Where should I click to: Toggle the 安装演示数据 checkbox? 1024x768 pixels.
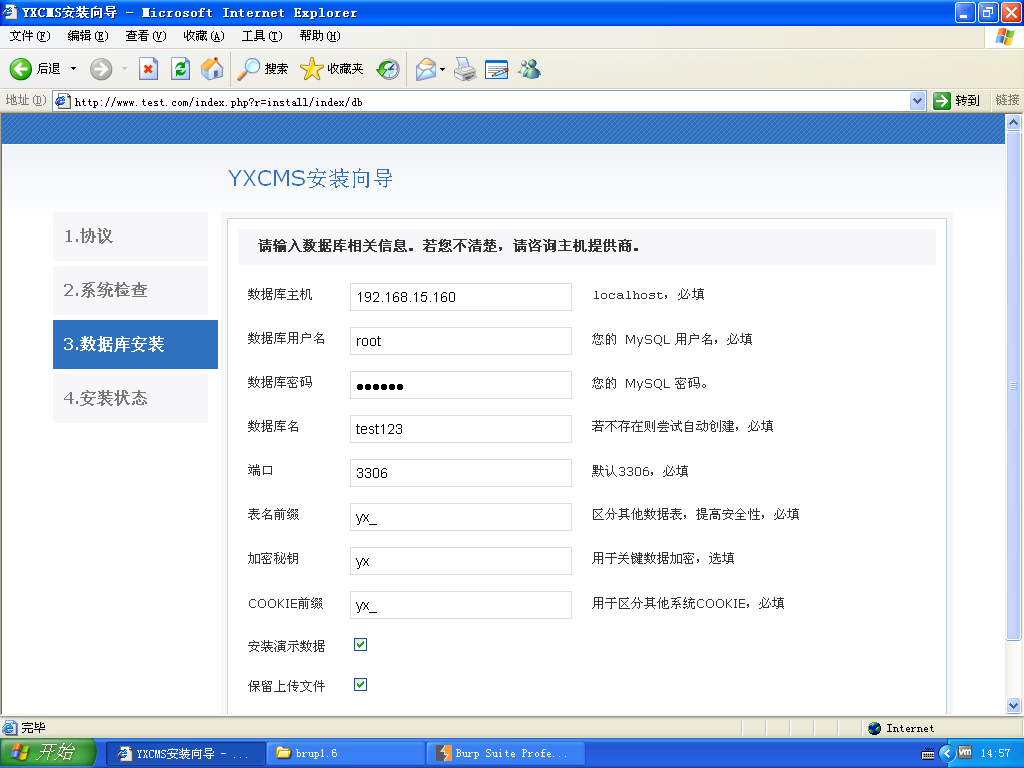[x=360, y=645]
